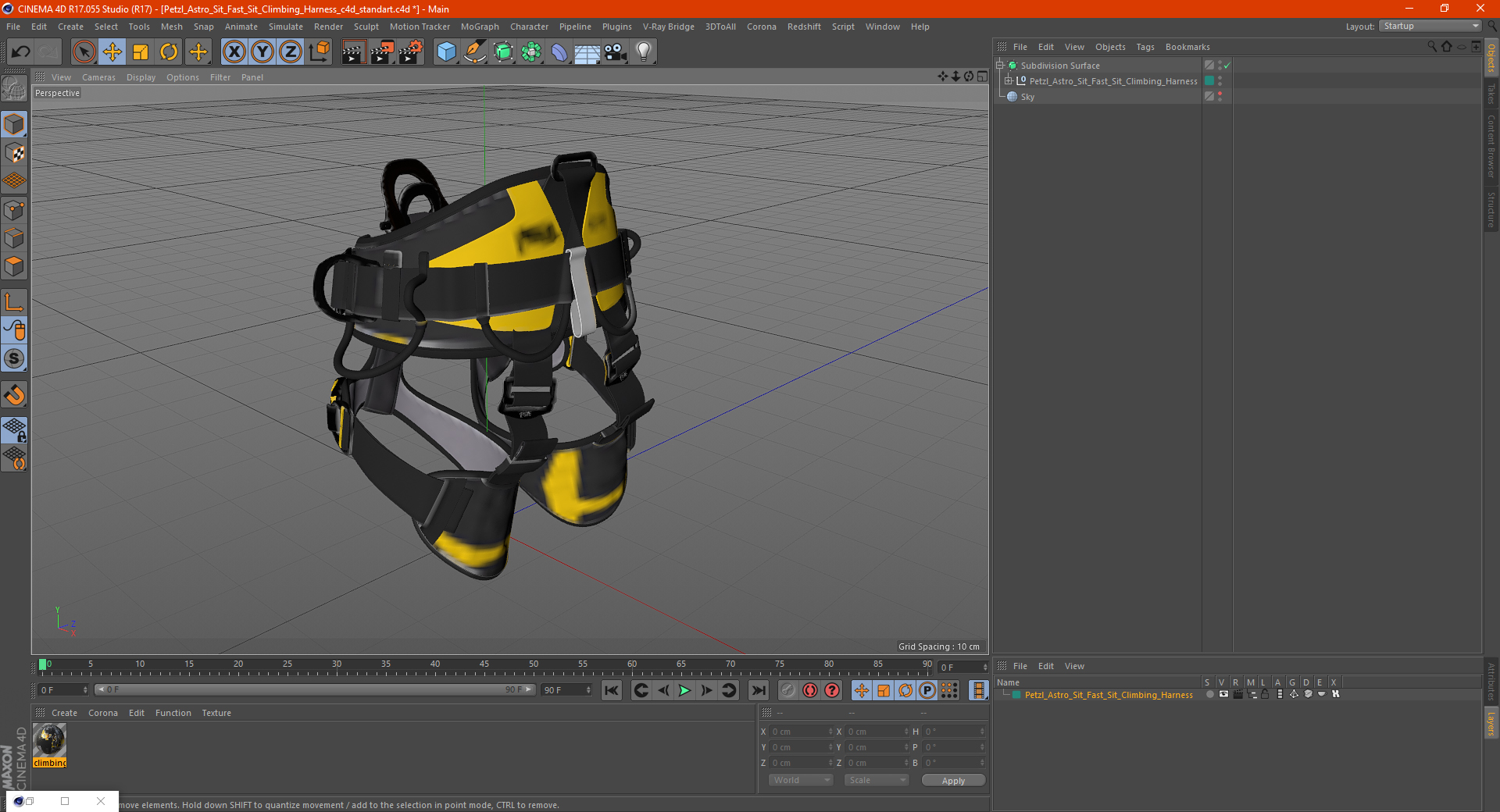The image size is (1500, 812).
Task: Click harness object layer color swatch
Action: click(x=1209, y=81)
